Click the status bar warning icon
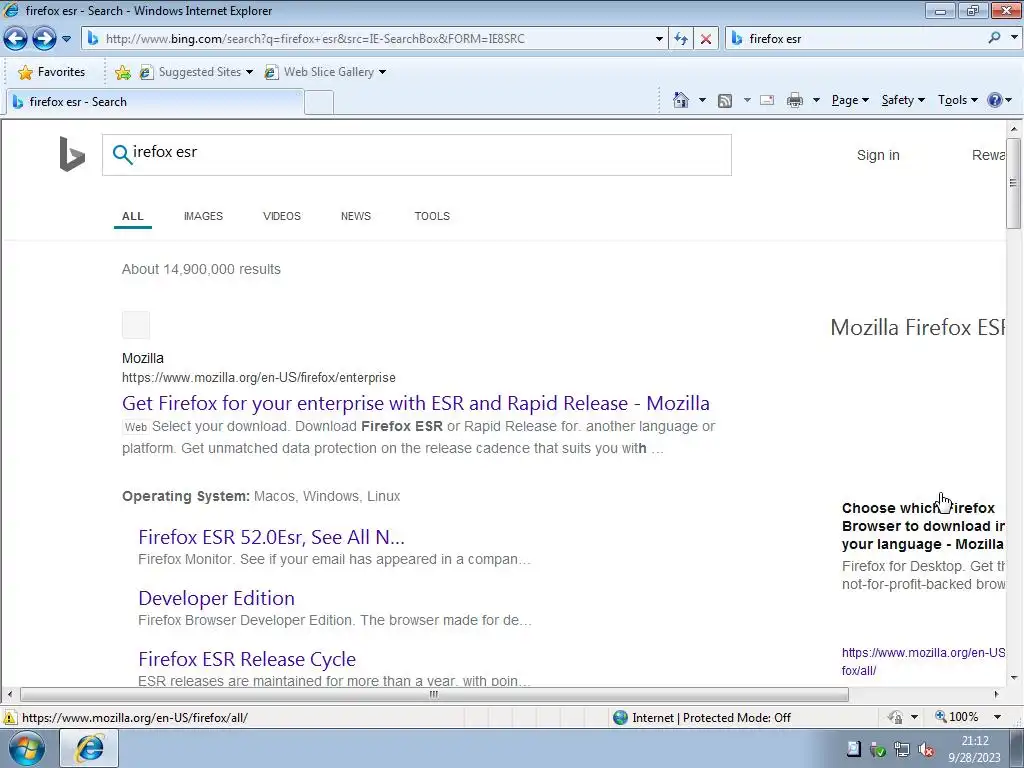 point(10,717)
